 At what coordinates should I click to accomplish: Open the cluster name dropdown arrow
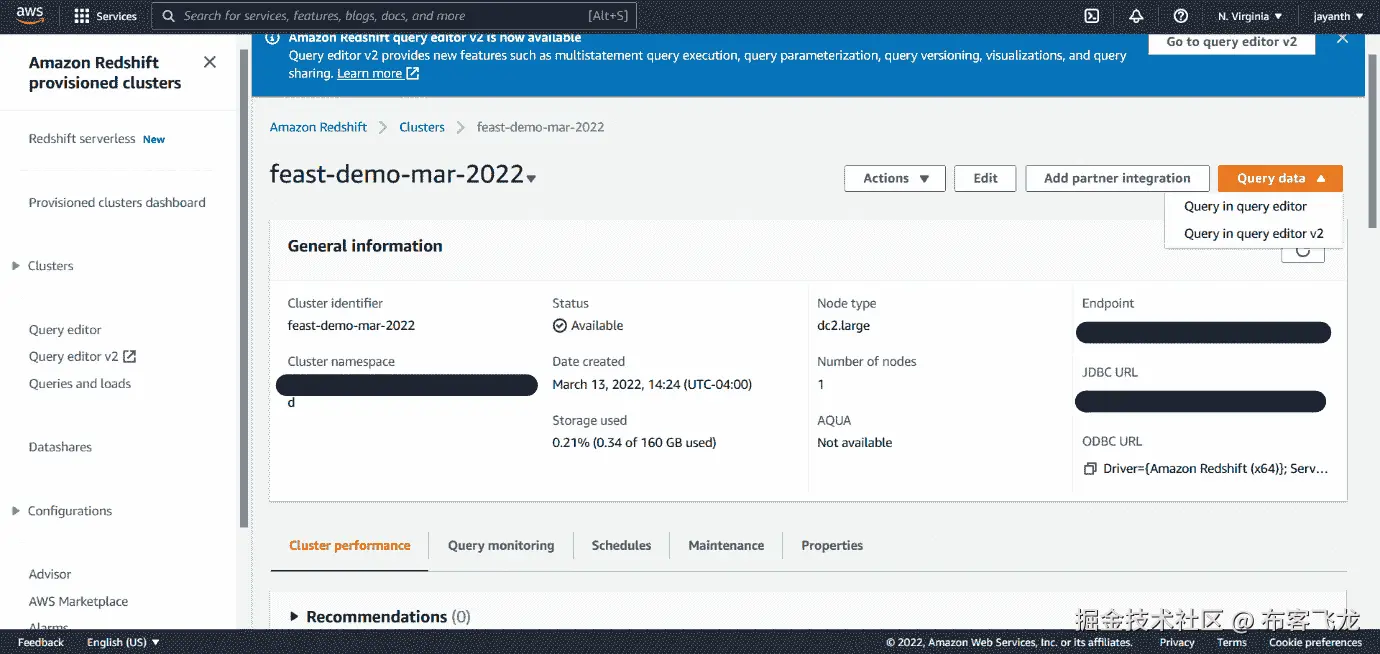coord(531,179)
